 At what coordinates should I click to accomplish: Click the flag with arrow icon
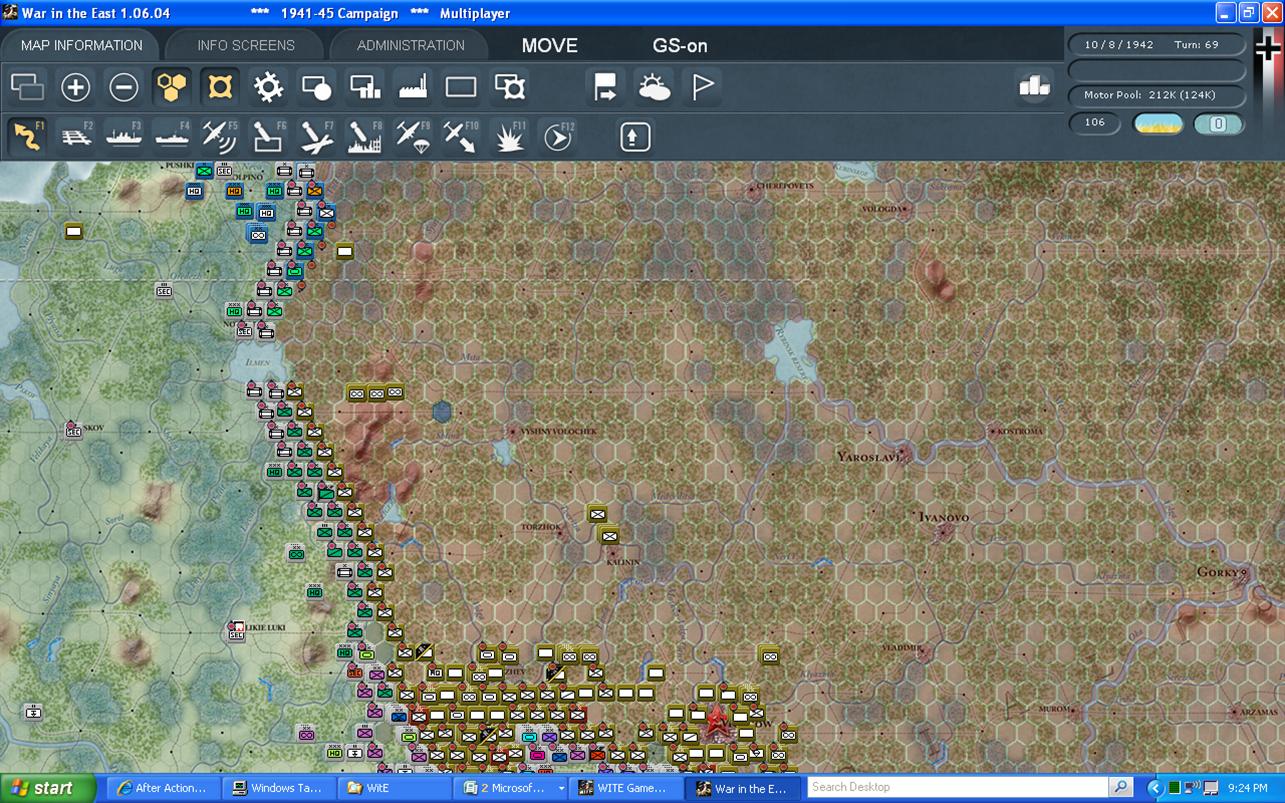pos(605,87)
